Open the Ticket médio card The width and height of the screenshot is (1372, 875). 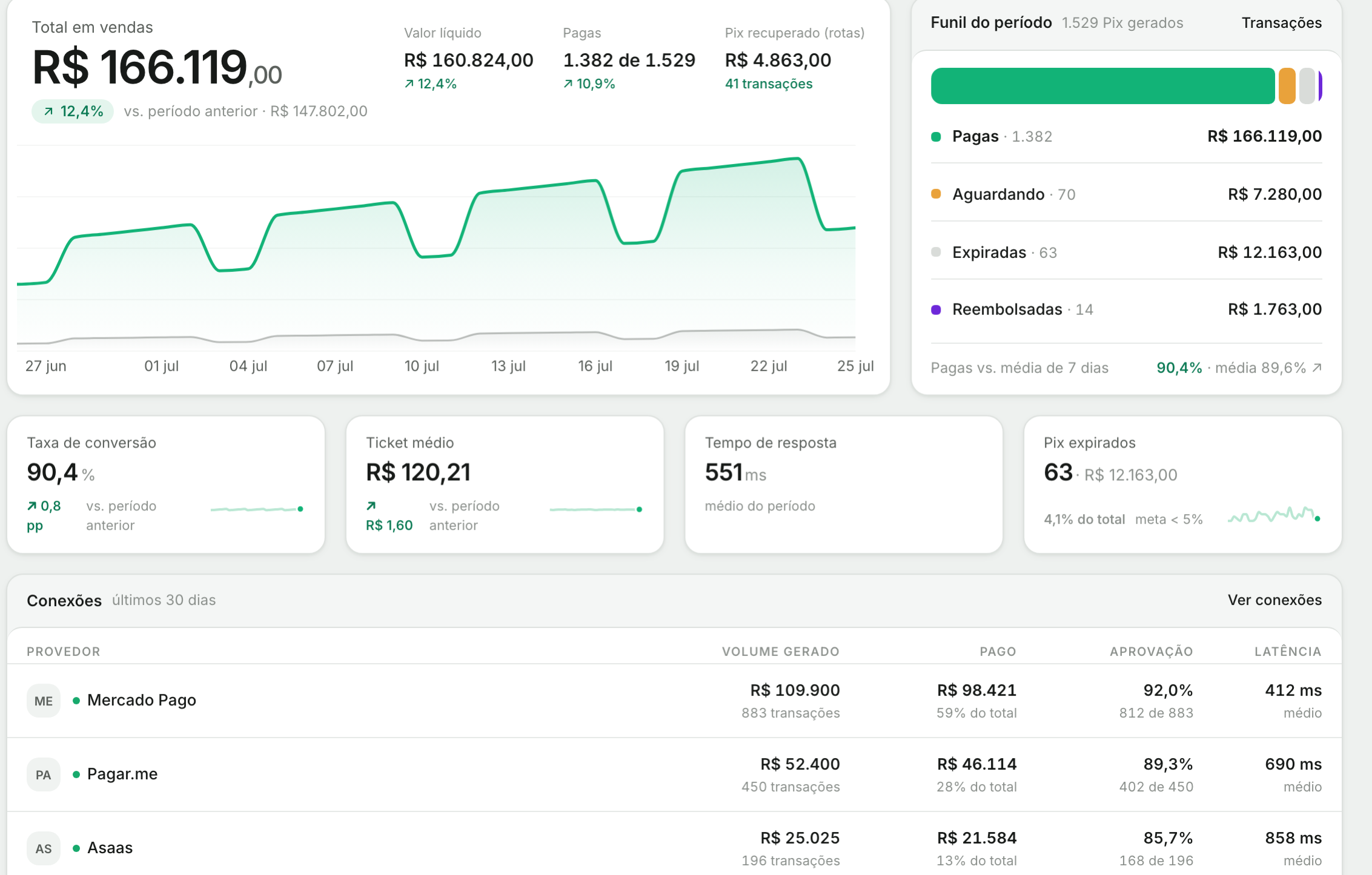click(505, 484)
